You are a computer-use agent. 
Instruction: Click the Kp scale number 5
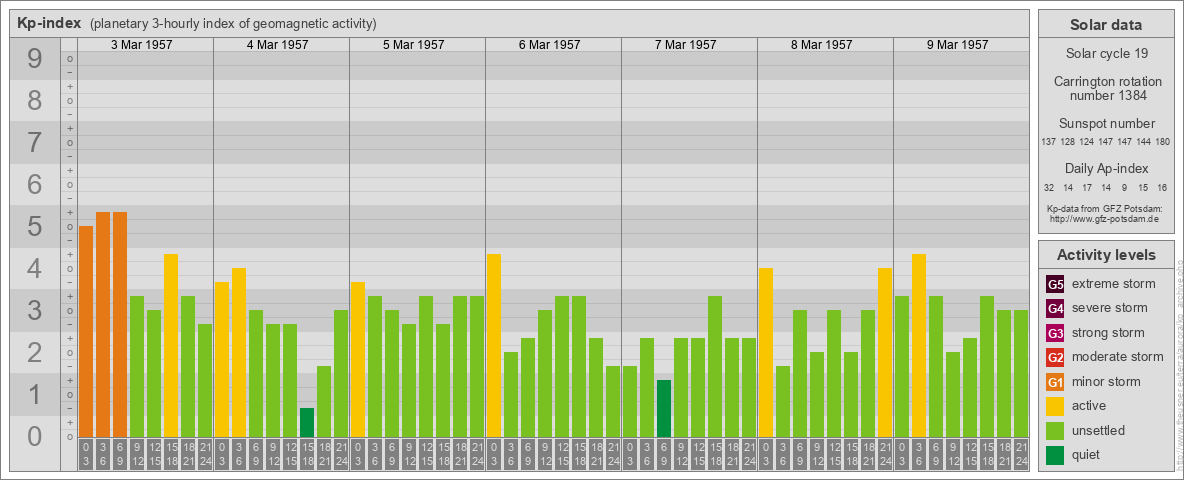click(35, 226)
